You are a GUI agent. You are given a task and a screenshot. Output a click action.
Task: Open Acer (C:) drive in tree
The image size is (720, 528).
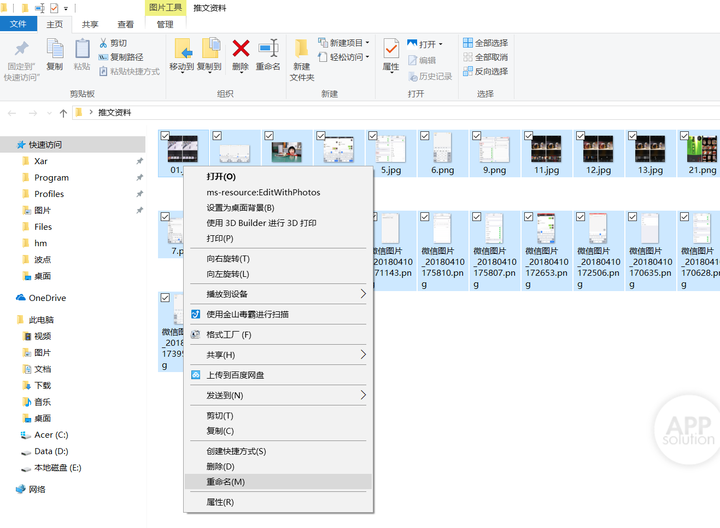(45, 435)
